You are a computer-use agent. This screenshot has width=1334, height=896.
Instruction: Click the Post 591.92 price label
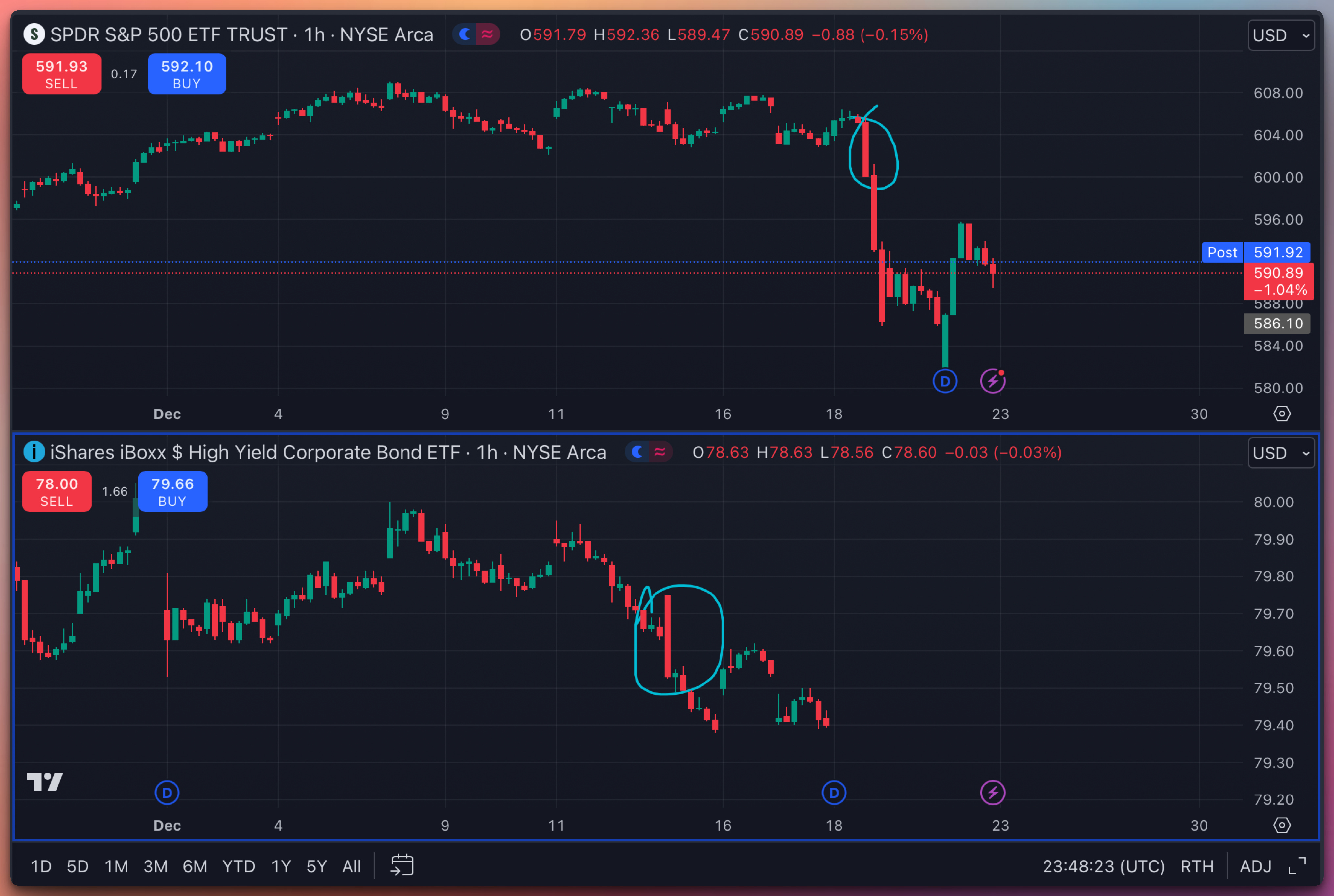click(1256, 252)
